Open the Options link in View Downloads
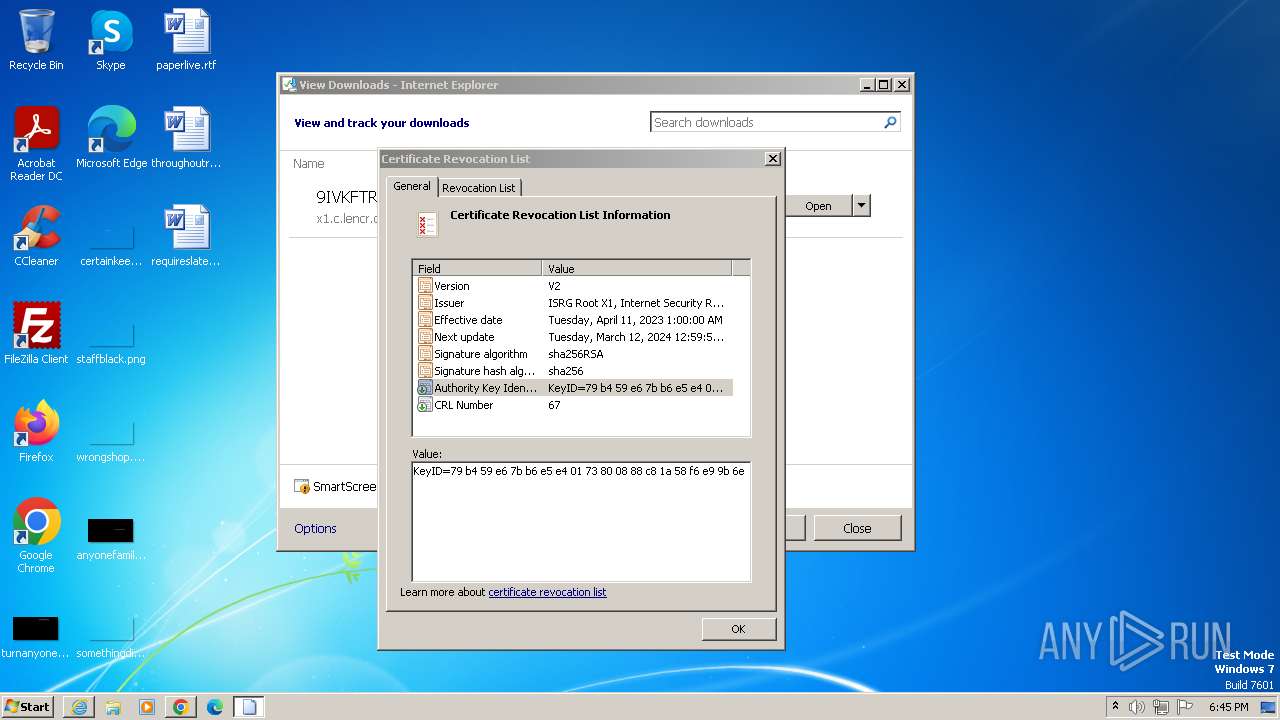This screenshot has width=1280, height=720. click(315, 528)
